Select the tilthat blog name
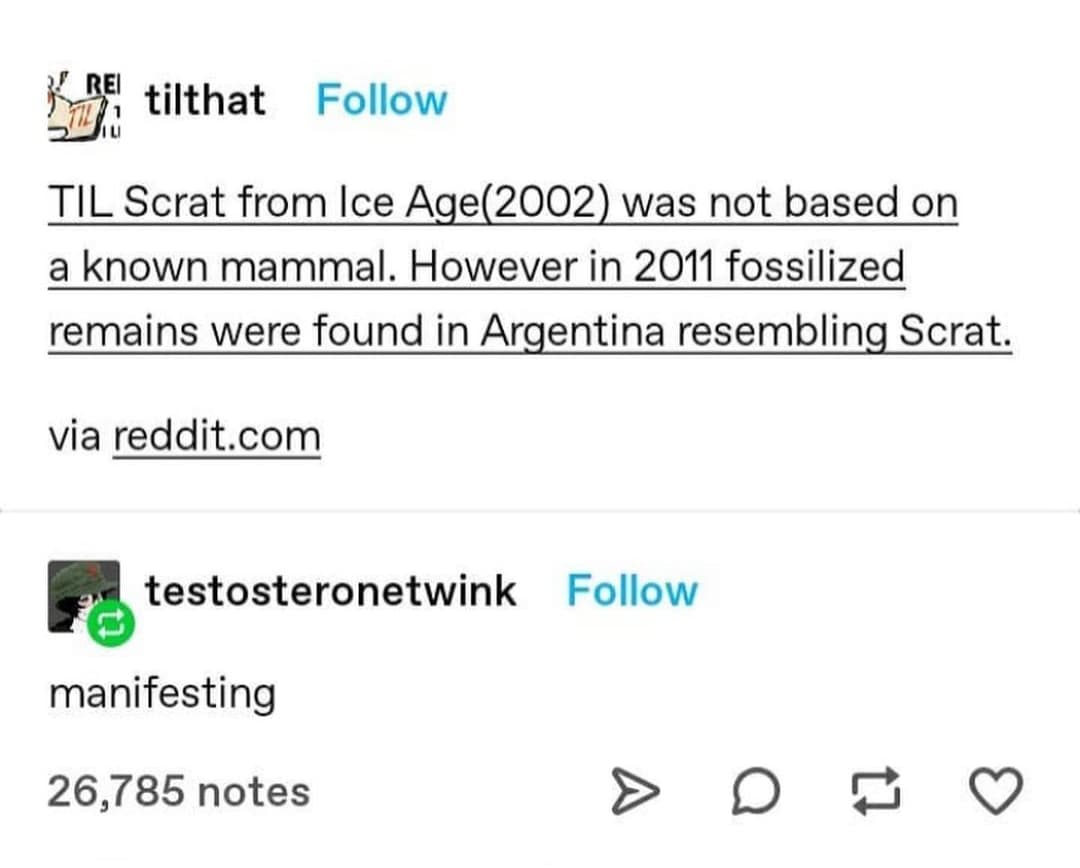This screenshot has width=1080, height=868. pyautogui.click(x=203, y=99)
